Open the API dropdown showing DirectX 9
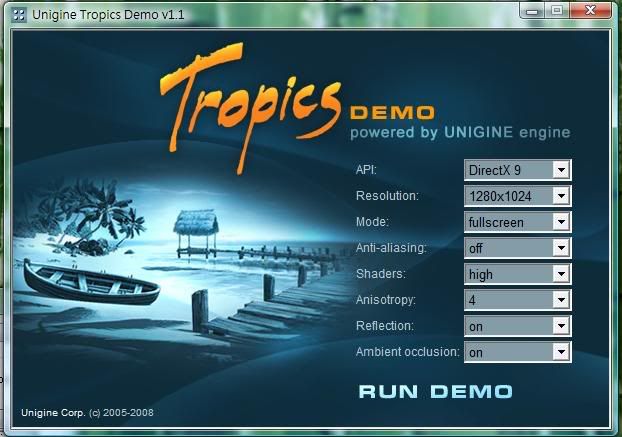This screenshot has height=437, width=622. [x=517, y=170]
